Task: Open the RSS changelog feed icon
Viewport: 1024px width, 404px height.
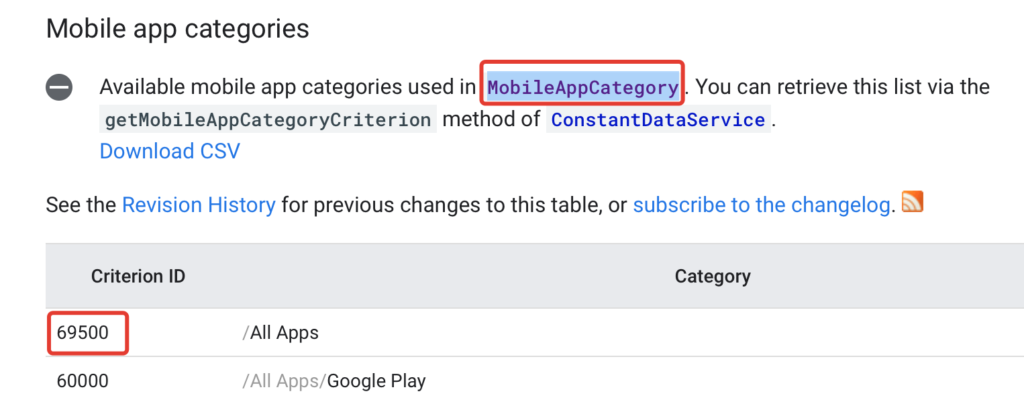Action: tap(912, 202)
